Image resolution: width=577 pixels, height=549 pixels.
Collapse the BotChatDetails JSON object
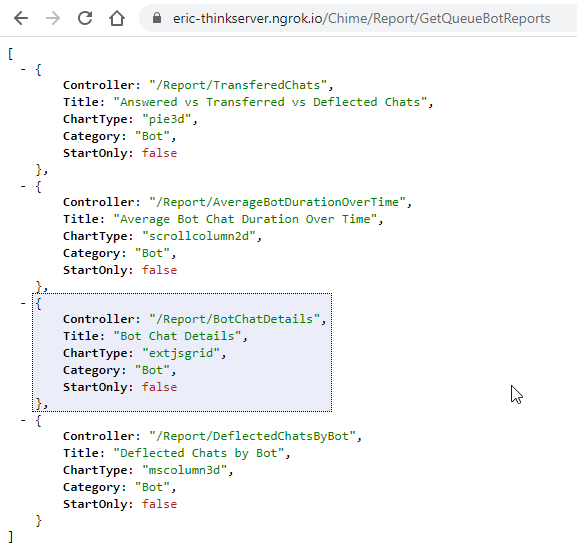click(x=23, y=303)
